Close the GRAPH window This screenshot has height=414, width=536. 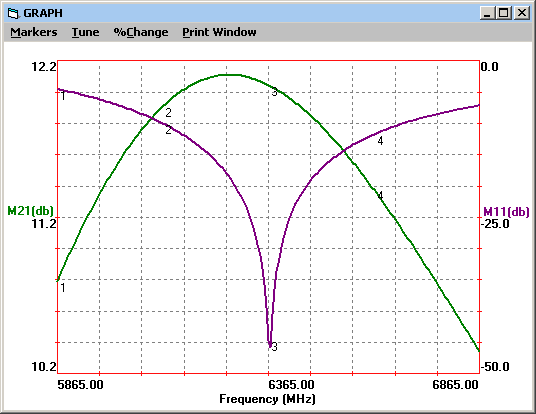click(x=522, y=13)
